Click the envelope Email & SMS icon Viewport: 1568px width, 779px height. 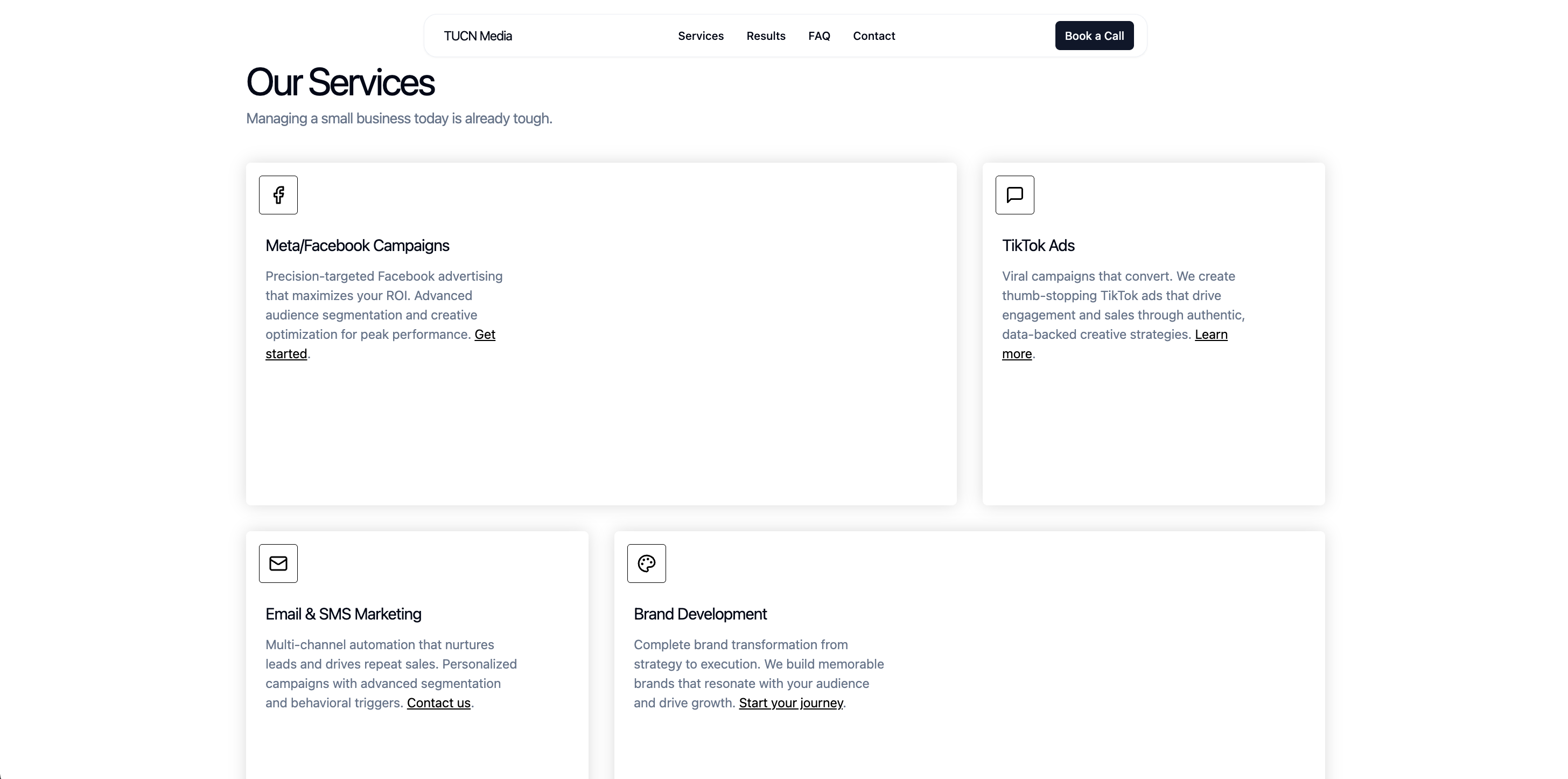click(278, 564)
